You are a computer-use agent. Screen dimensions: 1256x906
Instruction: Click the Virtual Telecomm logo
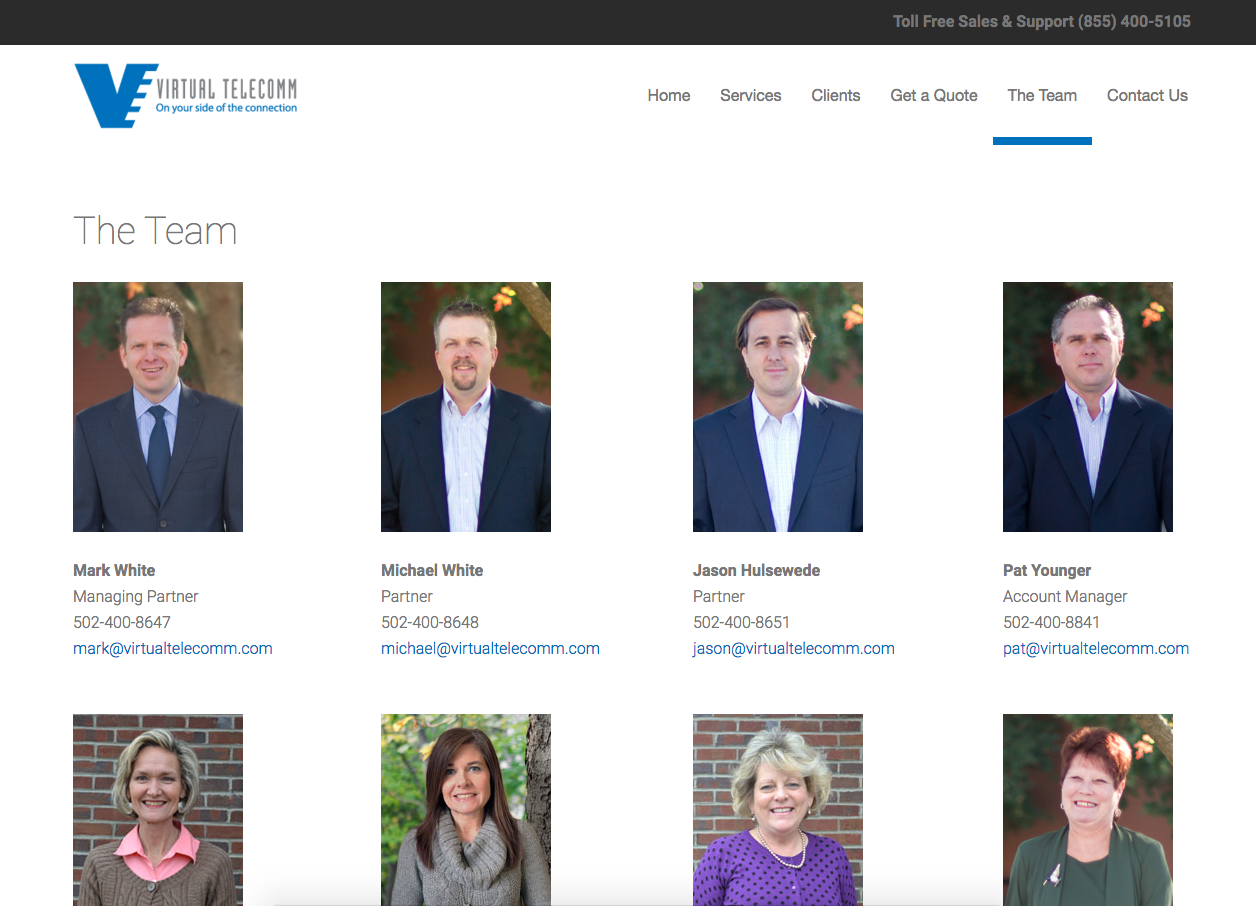pos(186,96)
